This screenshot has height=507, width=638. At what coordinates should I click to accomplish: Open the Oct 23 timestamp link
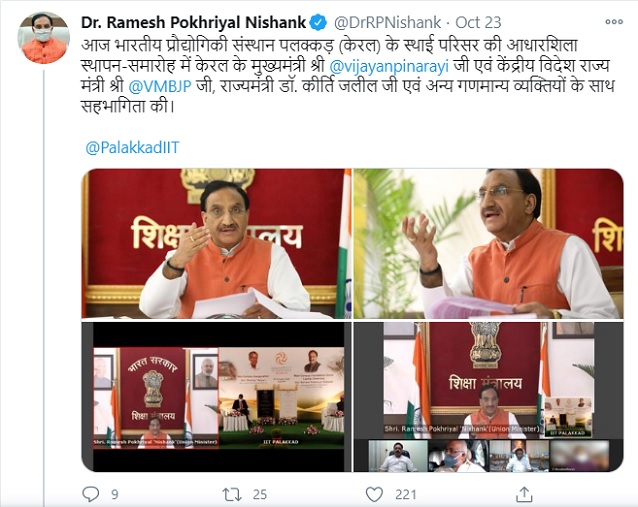pyautogui.click(x=478, y=22)
